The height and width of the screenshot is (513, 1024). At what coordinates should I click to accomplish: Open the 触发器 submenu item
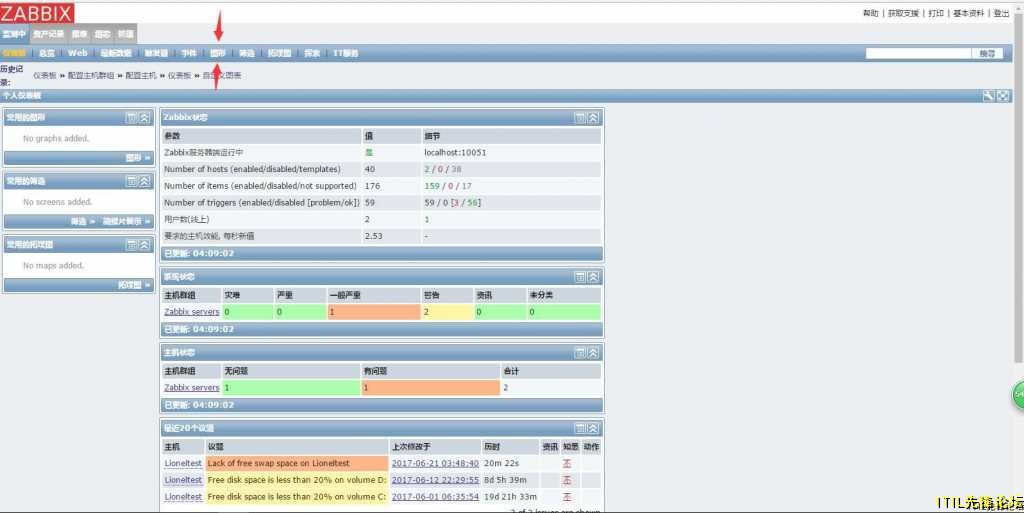156,54
